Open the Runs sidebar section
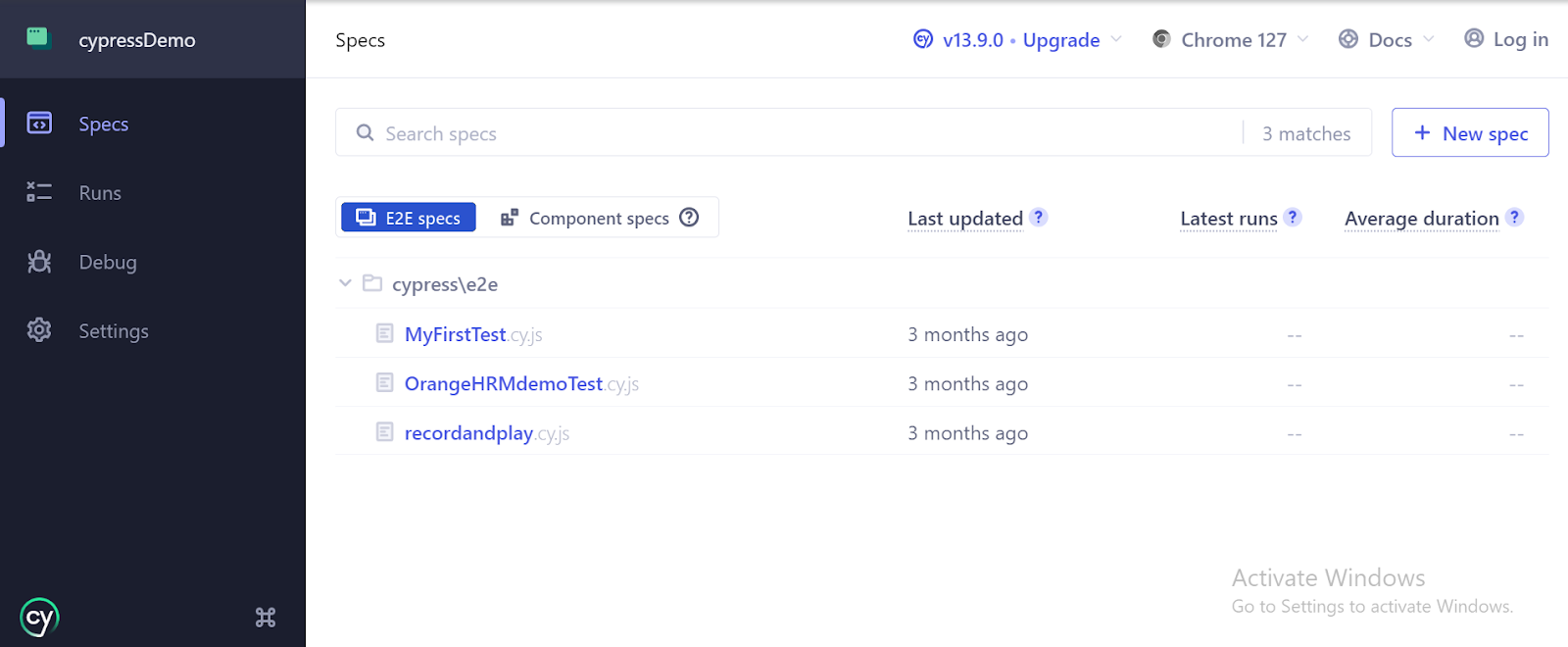This screenshot has width=1568, height=647. (x=153, y=193)
